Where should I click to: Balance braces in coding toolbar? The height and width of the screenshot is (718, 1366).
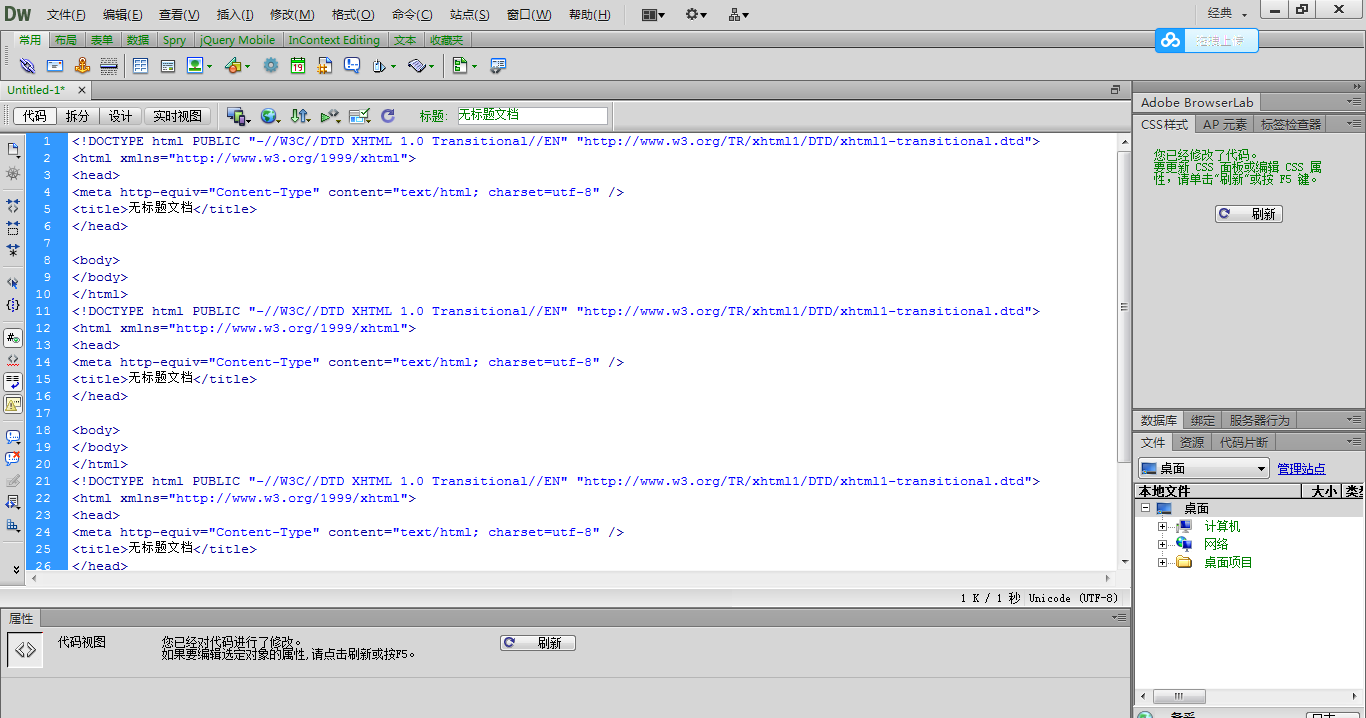[x=13, y=305]
